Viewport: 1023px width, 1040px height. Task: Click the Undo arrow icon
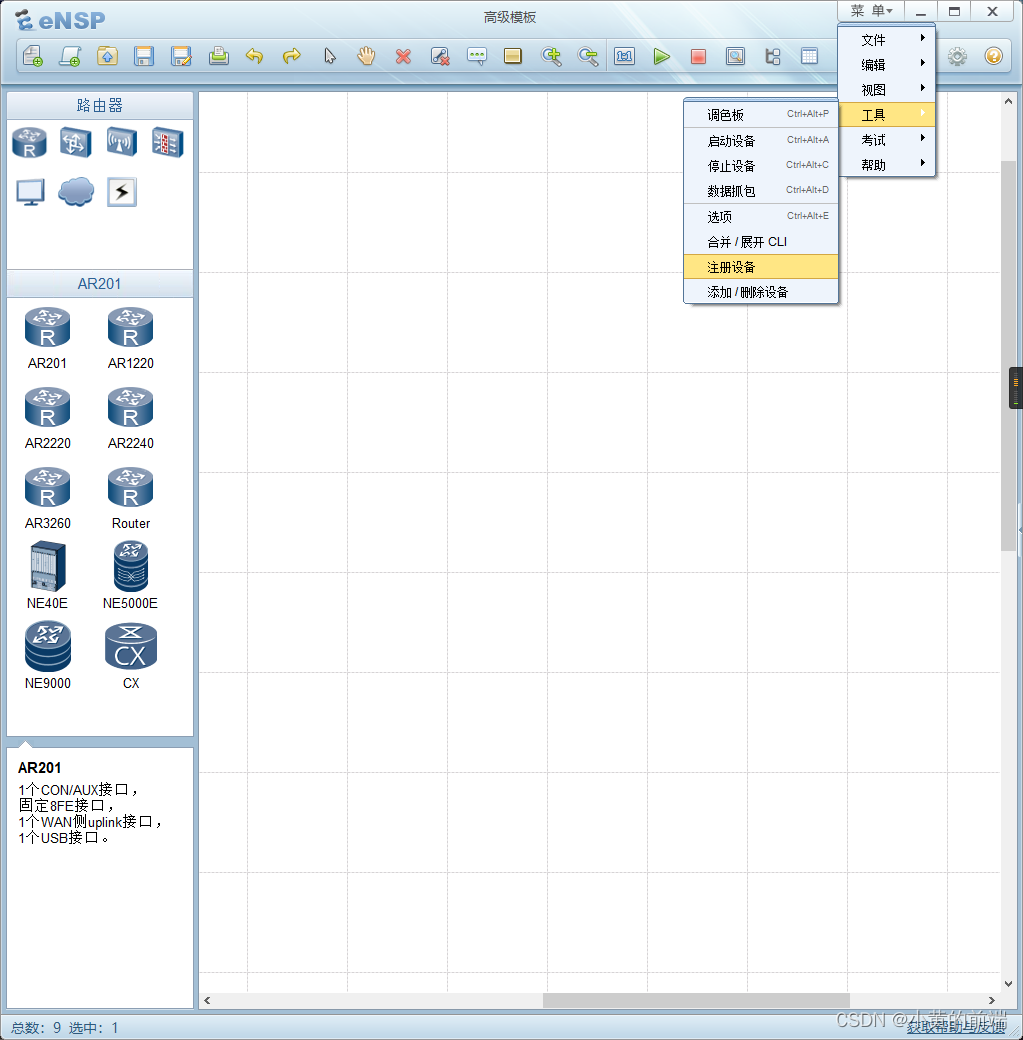255,56
